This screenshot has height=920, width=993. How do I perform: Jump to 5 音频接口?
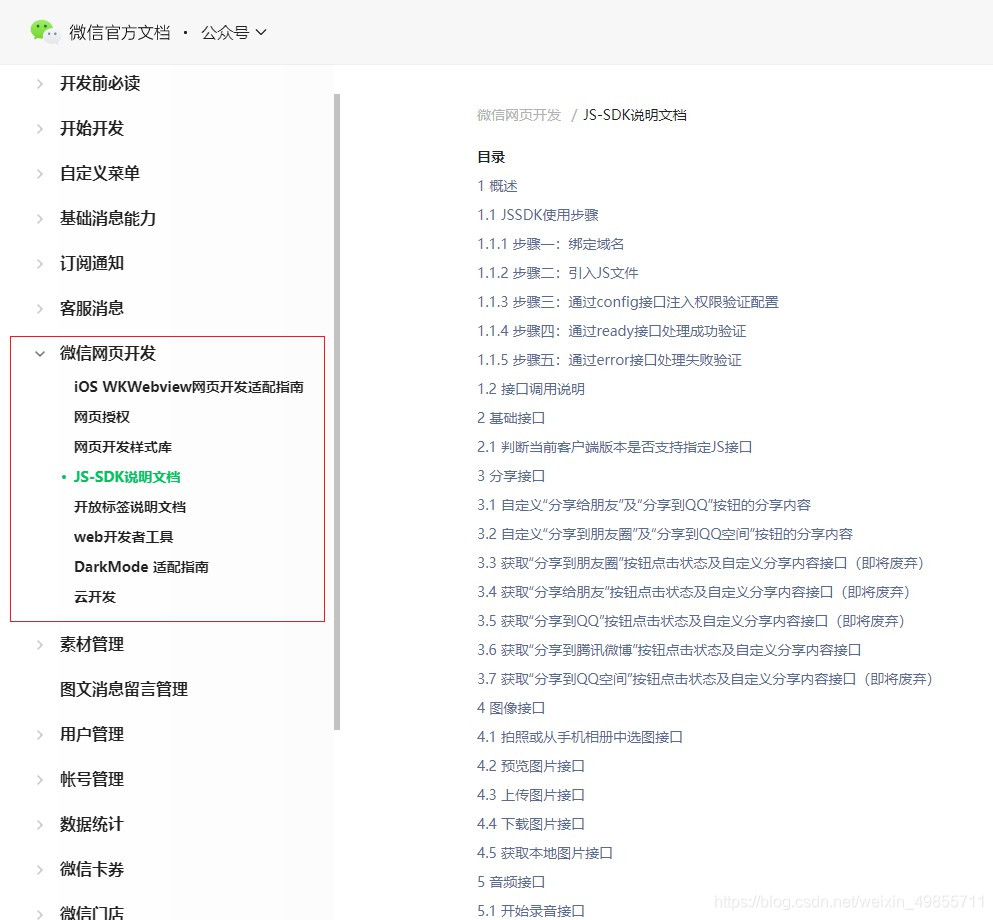(x=511, y=882)
